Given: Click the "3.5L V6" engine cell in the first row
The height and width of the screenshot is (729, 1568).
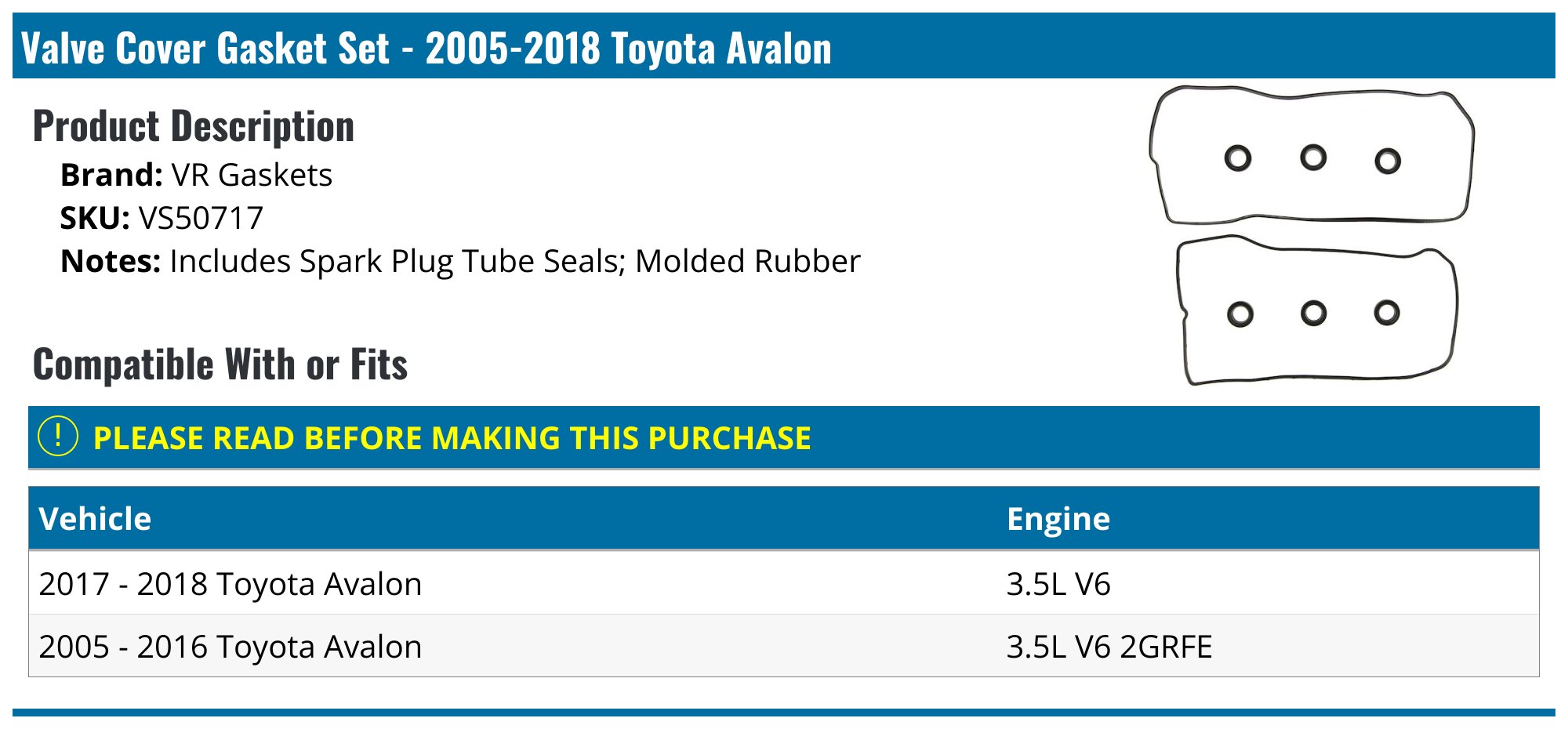Looking at the screenshot, I should pyautogui.click(x=1058, y=584).
